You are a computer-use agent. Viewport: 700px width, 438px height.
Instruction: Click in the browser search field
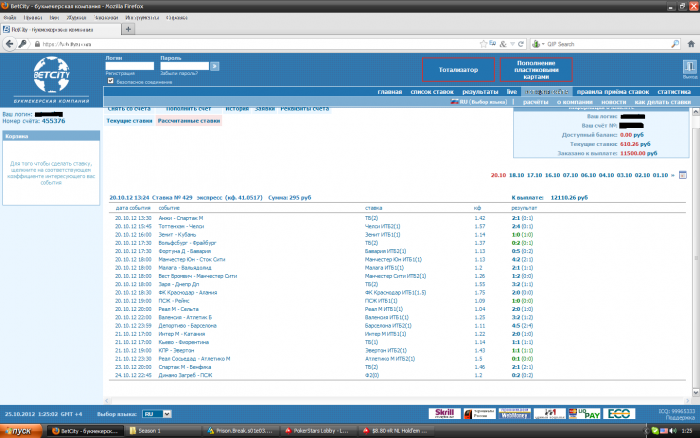[x=607, y=44]
